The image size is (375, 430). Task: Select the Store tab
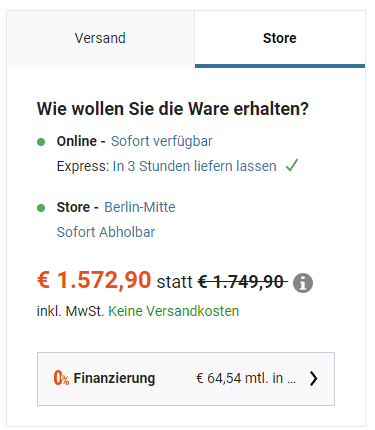tap(280, 38)
